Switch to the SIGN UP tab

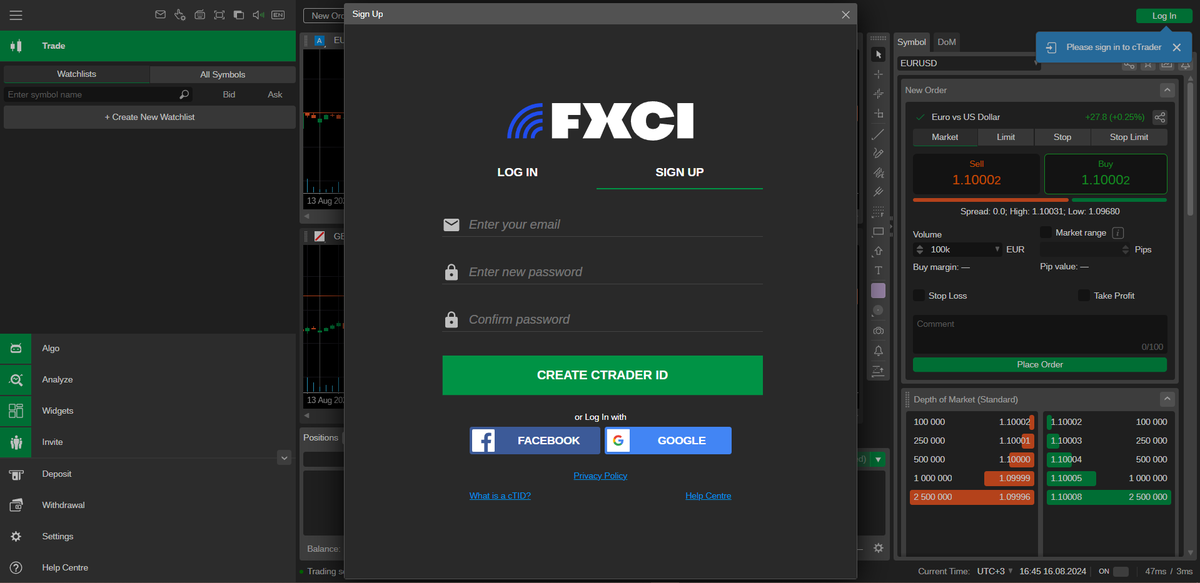680,172
